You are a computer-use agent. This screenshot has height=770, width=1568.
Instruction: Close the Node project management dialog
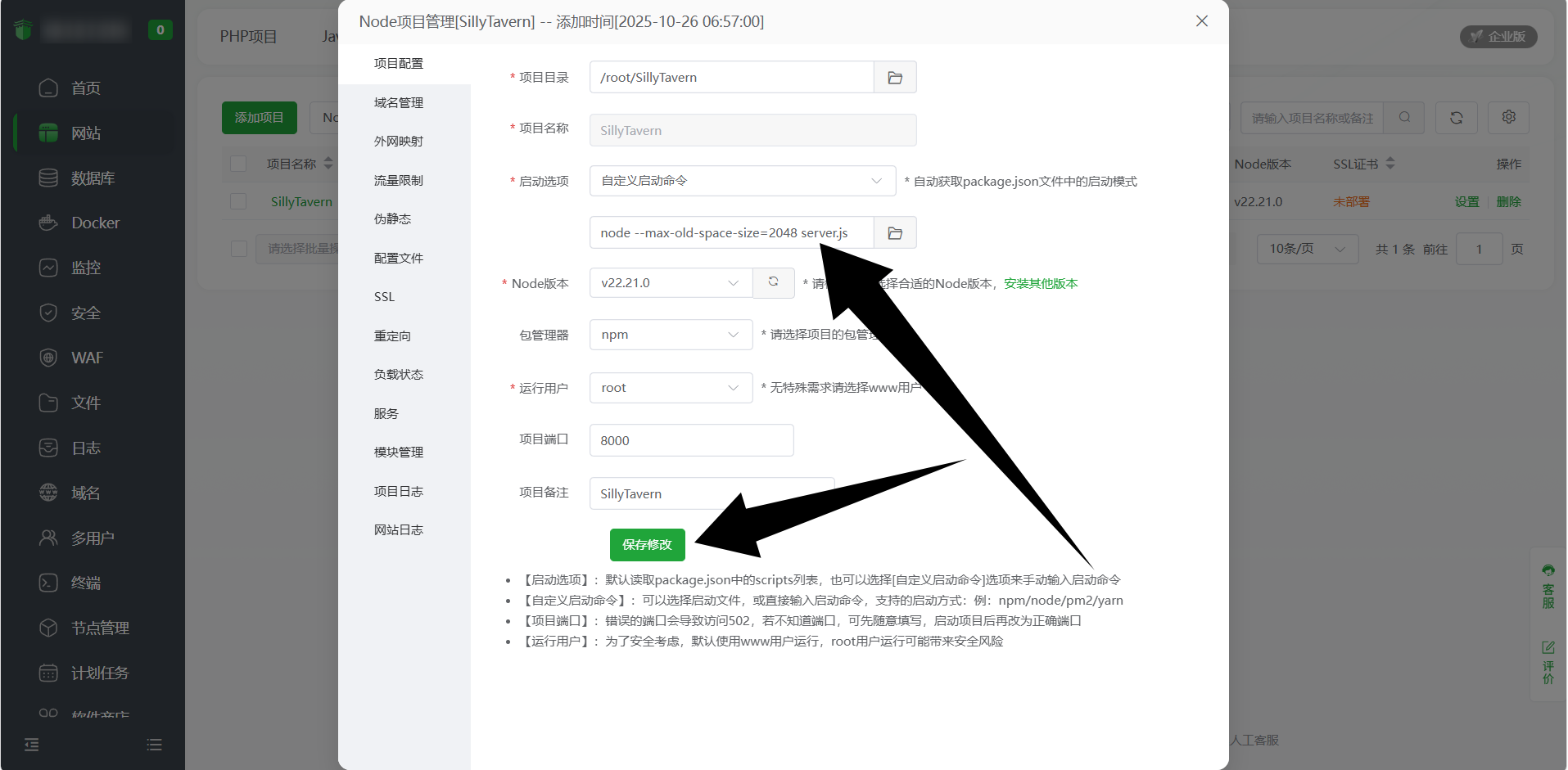point(1201,21)
